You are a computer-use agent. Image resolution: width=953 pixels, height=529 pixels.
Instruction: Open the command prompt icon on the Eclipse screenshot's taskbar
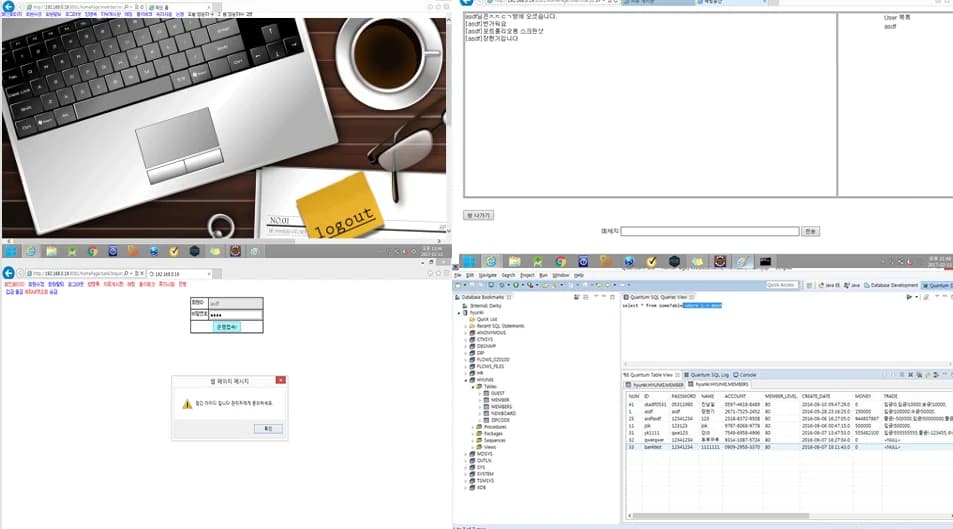765,261
